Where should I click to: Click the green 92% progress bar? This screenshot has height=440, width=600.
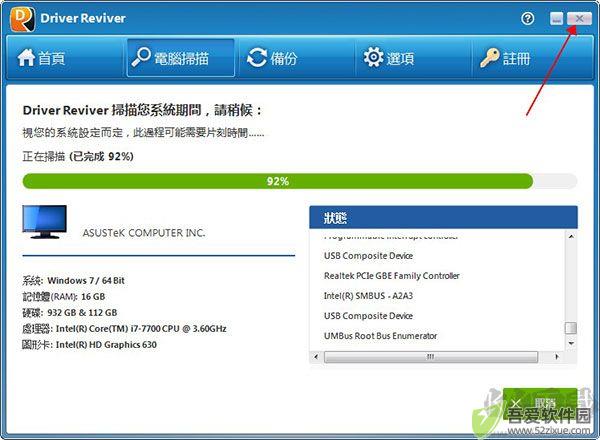pyautogui.click(x=278, y=181)
